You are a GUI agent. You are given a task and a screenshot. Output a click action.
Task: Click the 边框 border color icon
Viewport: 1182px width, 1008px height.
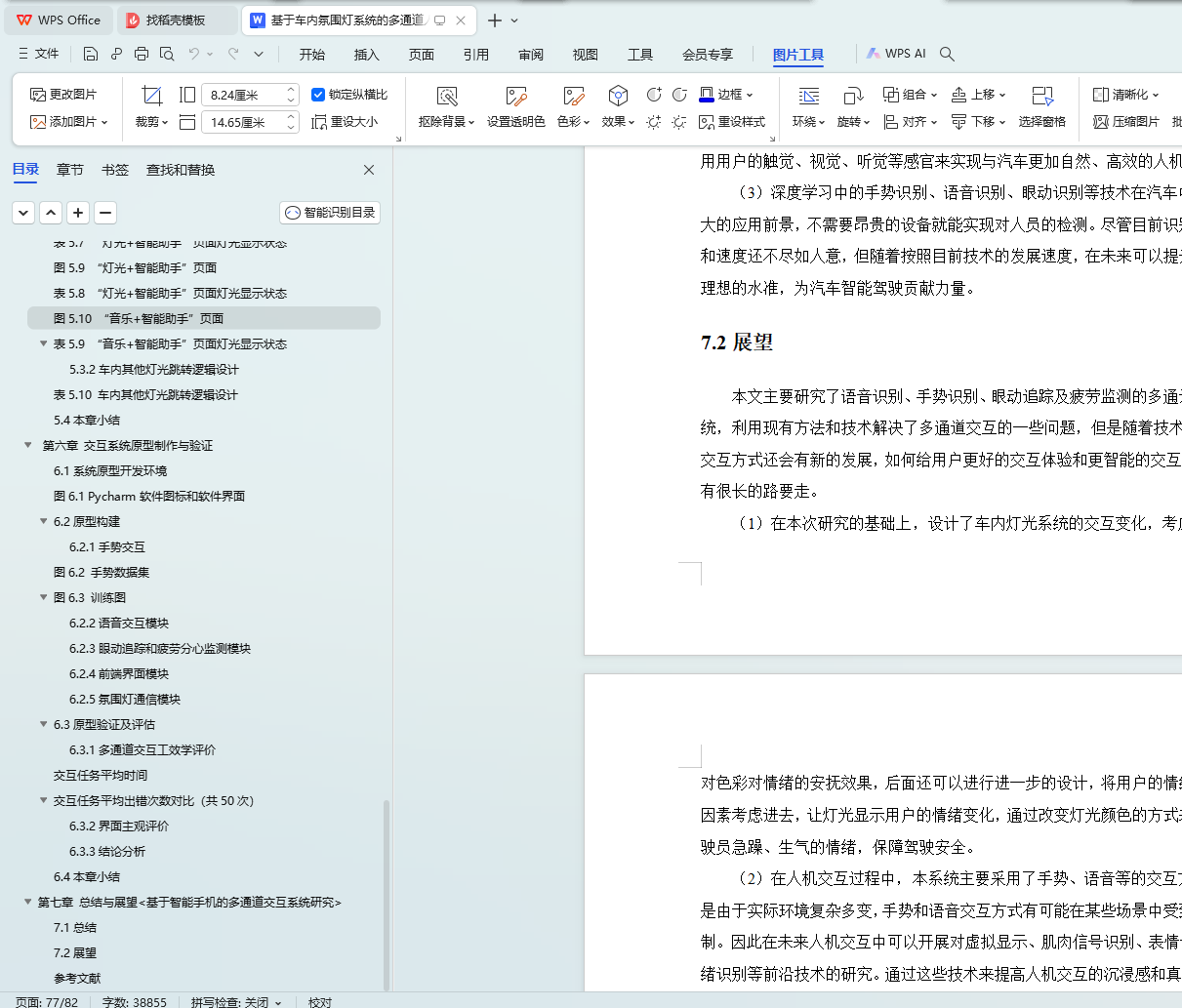[x=707, y=95]
